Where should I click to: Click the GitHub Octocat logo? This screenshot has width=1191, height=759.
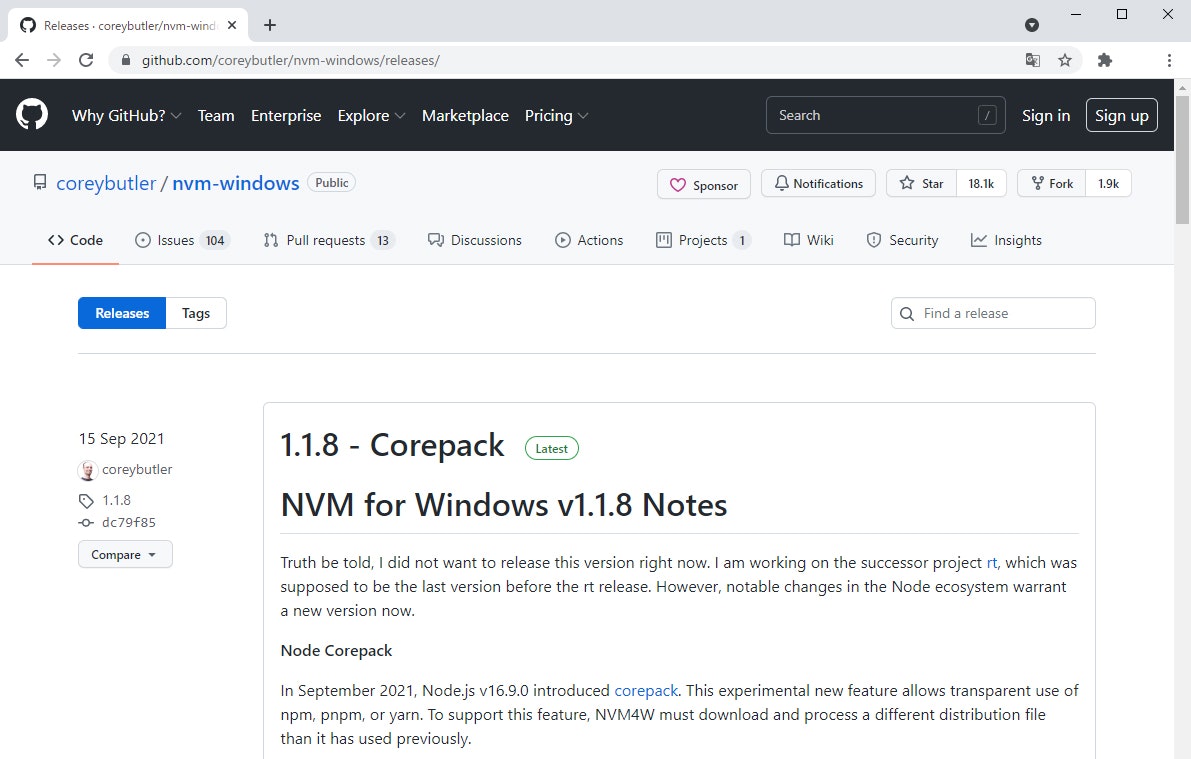(x=32, y=115)
